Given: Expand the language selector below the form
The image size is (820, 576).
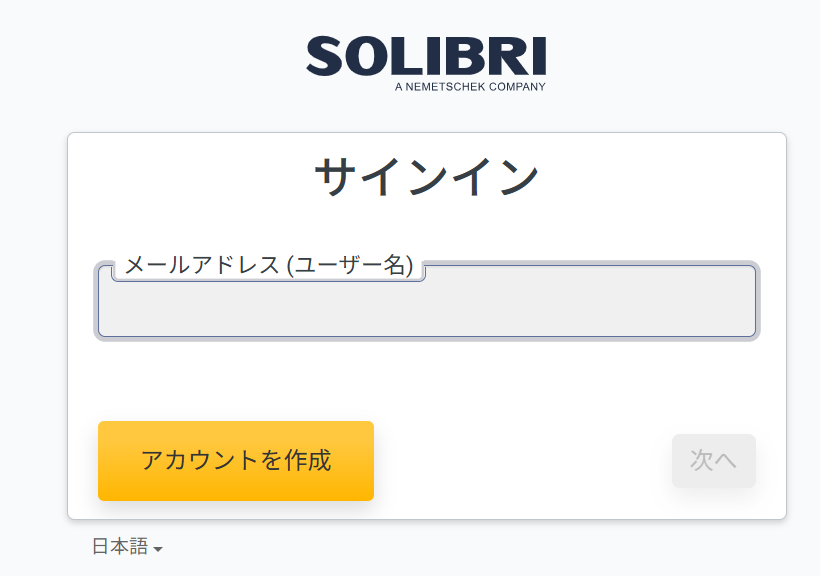Looking at the screenshot, I should coord(127,547).
